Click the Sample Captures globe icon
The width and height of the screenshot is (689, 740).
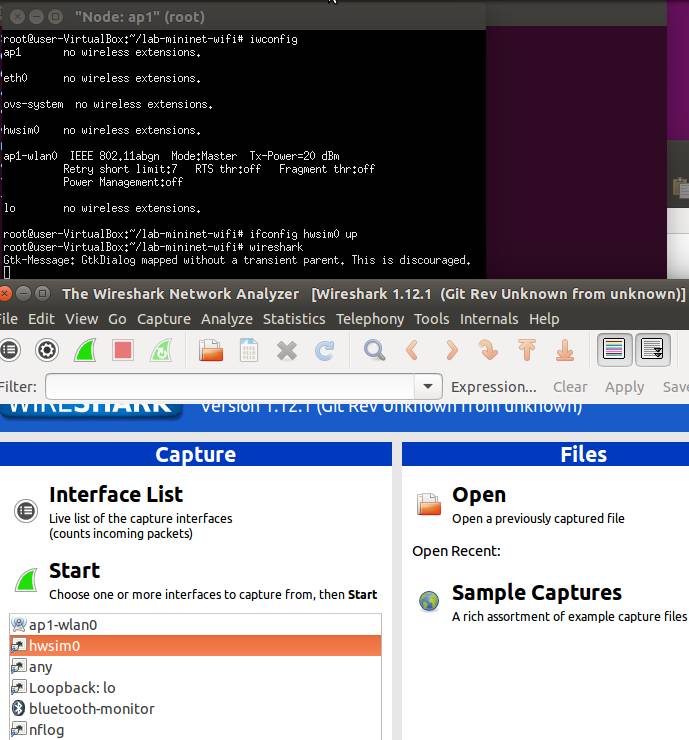tap(429, 601)
